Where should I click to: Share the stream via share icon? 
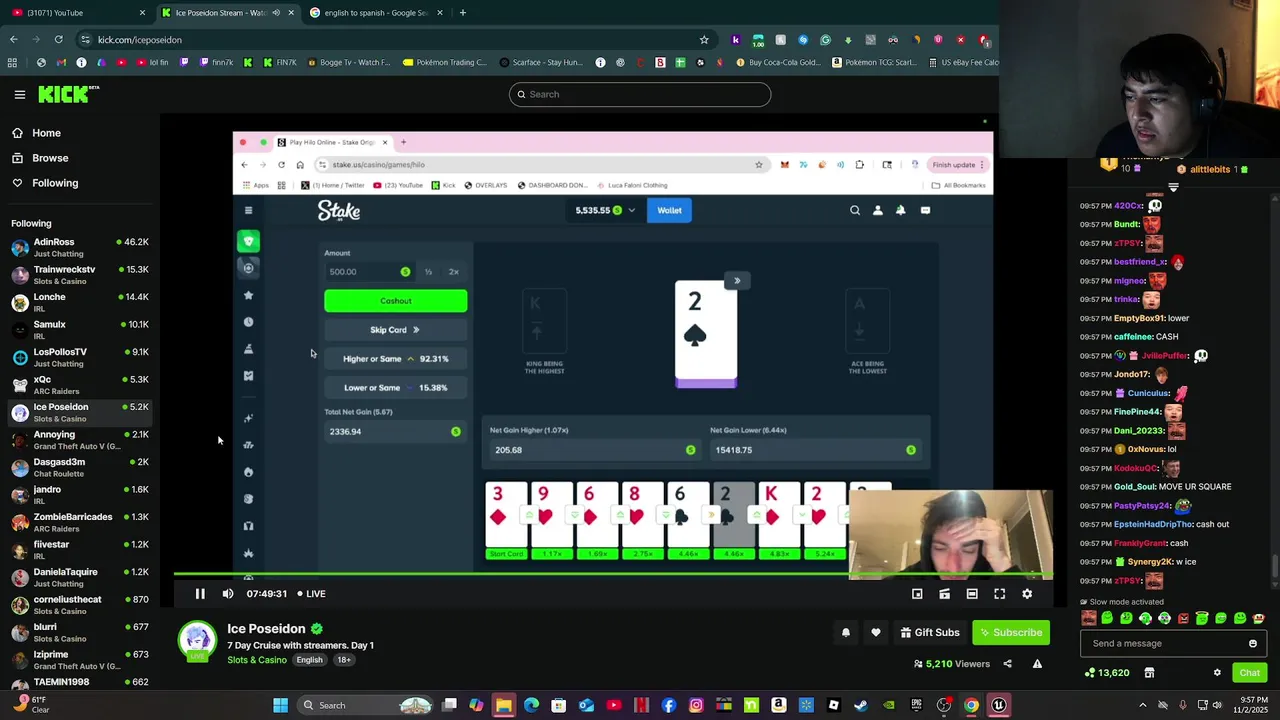tap(1007, 664)
